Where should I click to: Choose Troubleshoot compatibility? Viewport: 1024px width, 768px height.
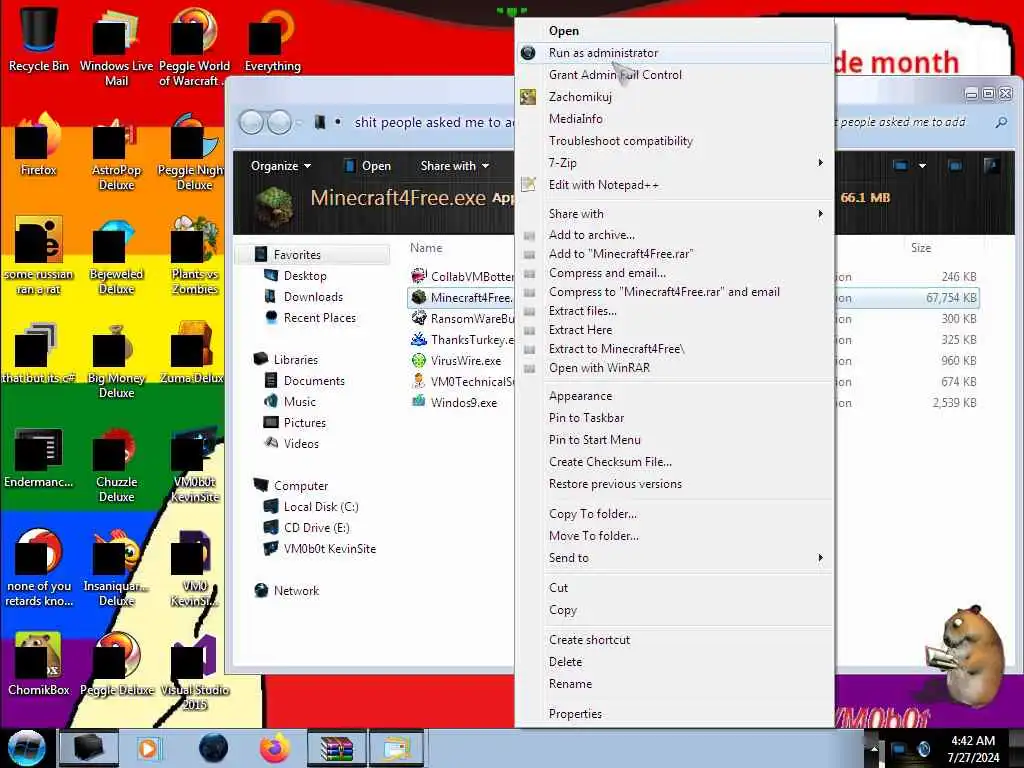675,141
